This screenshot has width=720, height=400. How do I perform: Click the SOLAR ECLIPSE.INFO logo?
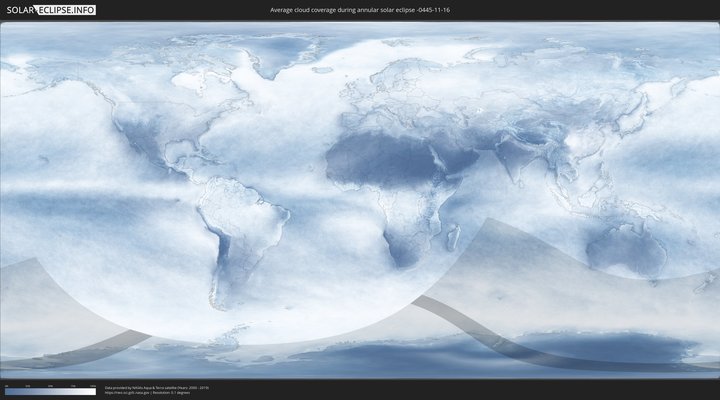(50, 9)
